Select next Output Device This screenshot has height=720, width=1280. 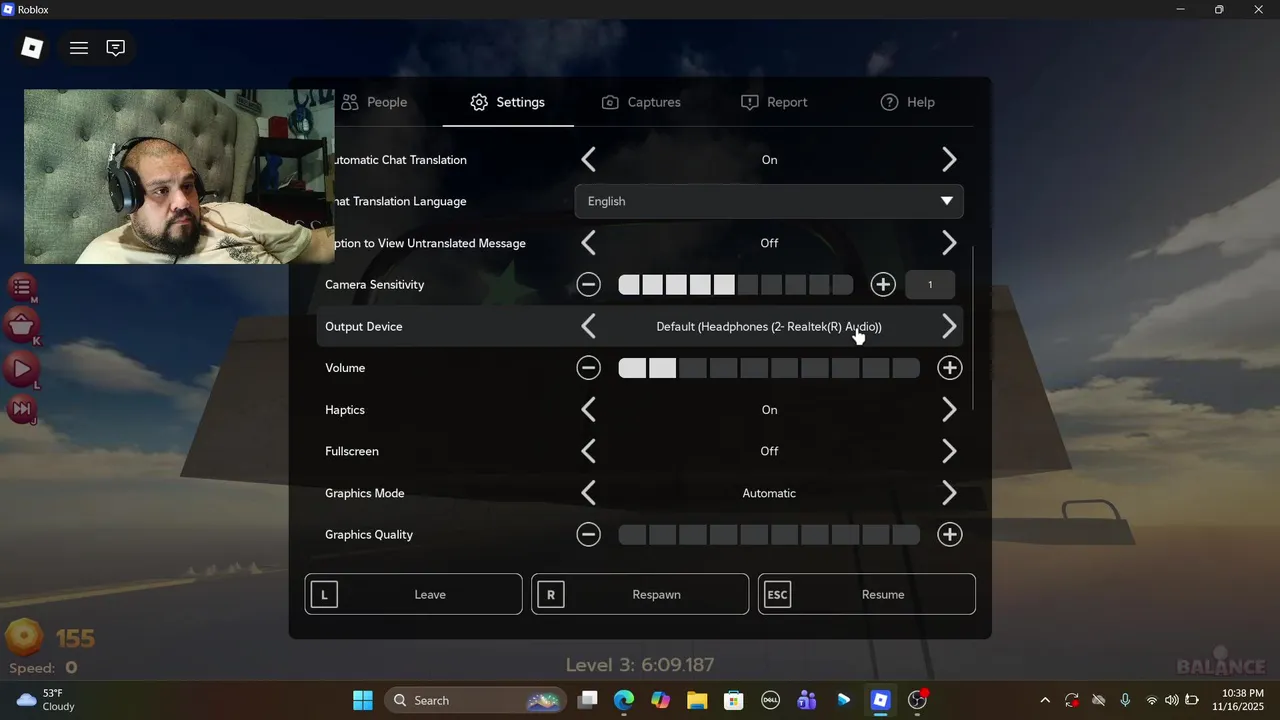coord(949,326)
